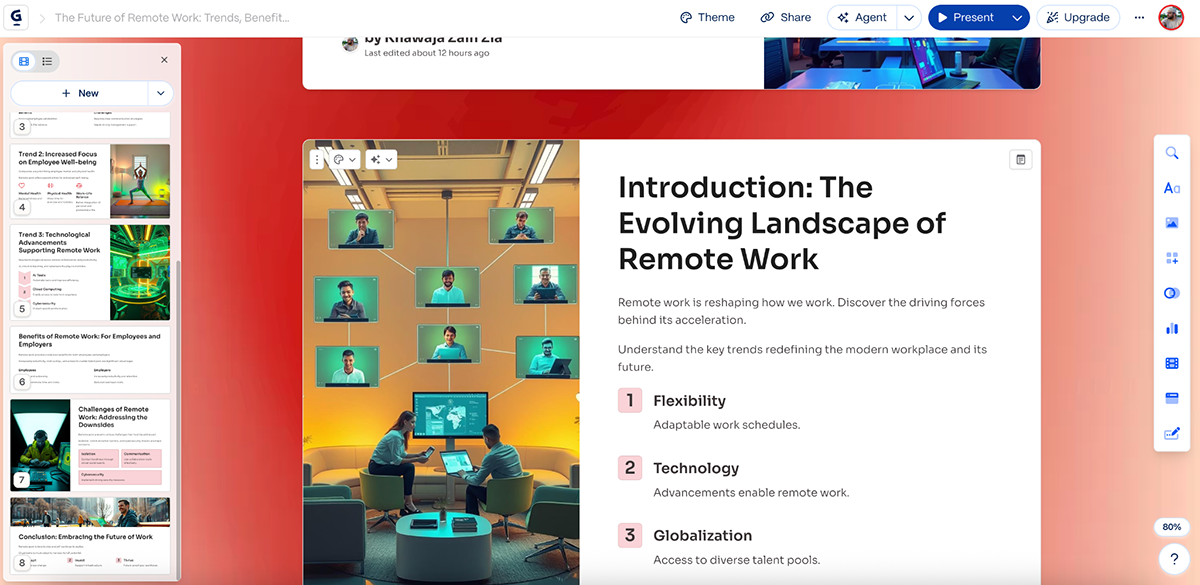Switch to filmstrip view in card panel

(x=22, y=61)
